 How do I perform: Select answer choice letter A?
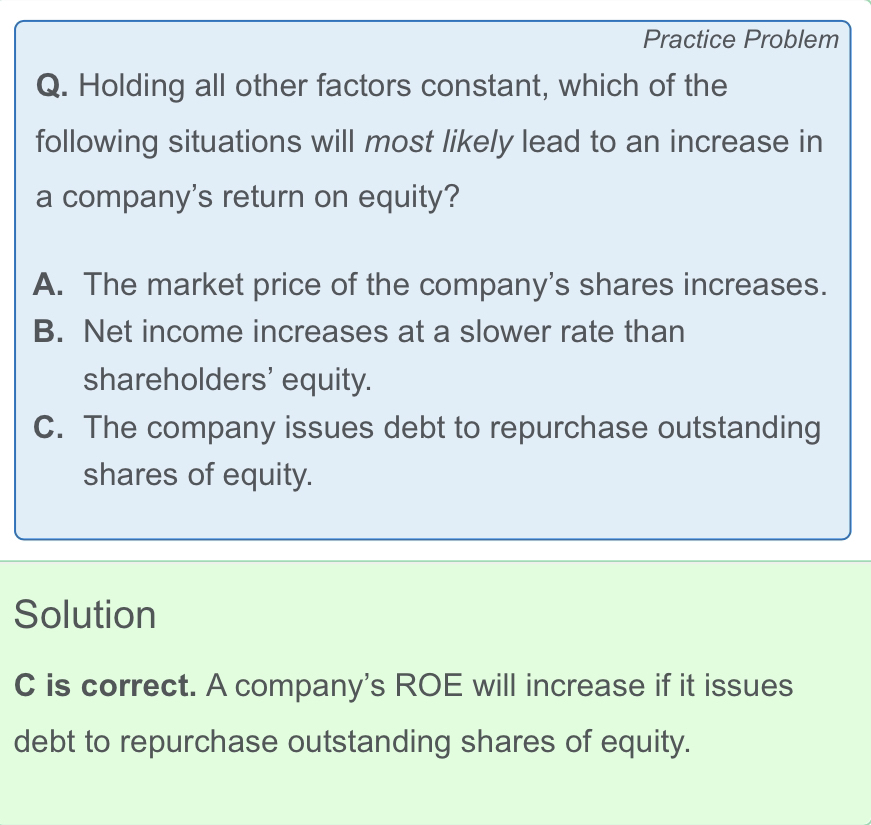(x=47, y=286)
